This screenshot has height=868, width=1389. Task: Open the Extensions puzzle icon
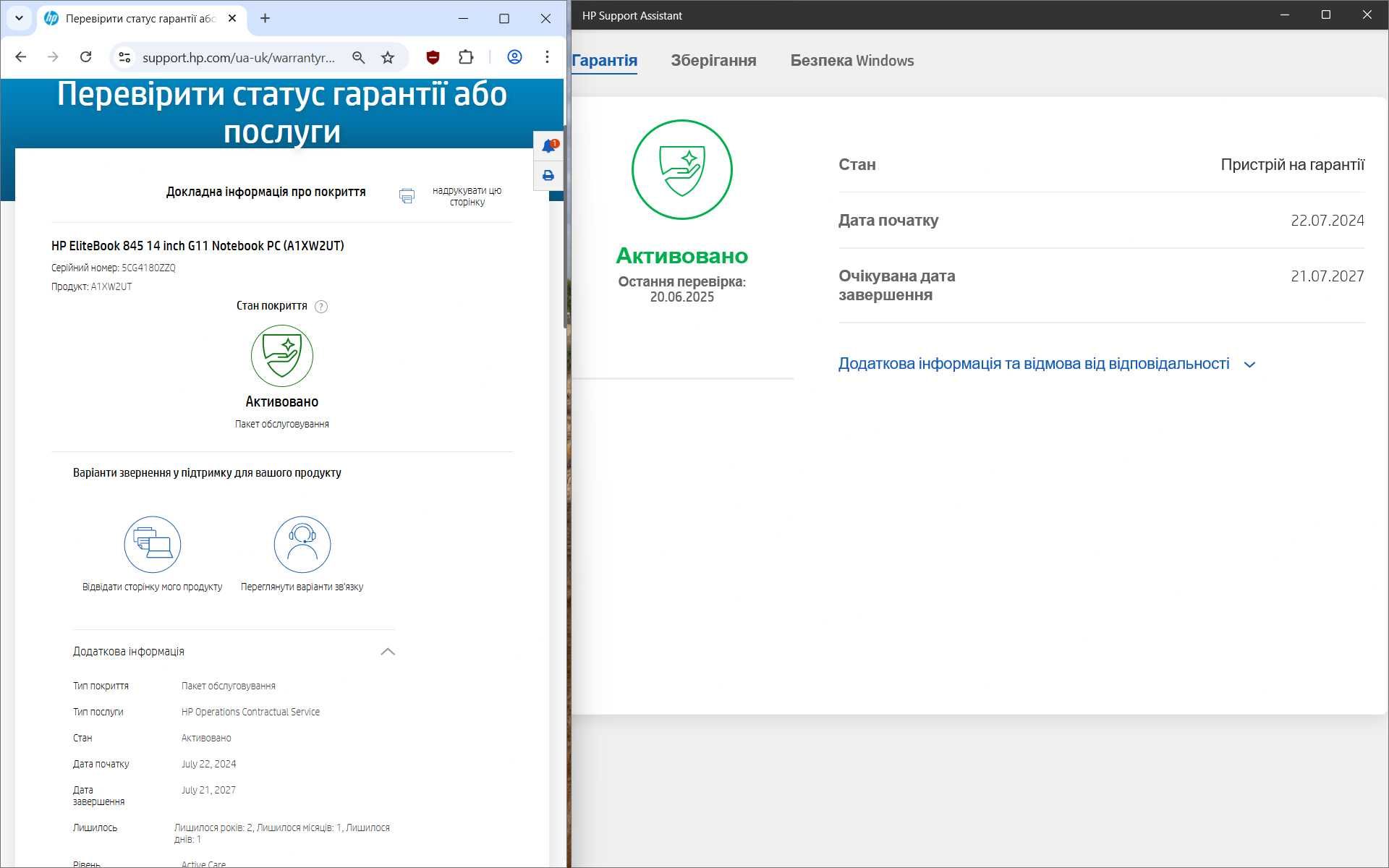coord(466,57)
